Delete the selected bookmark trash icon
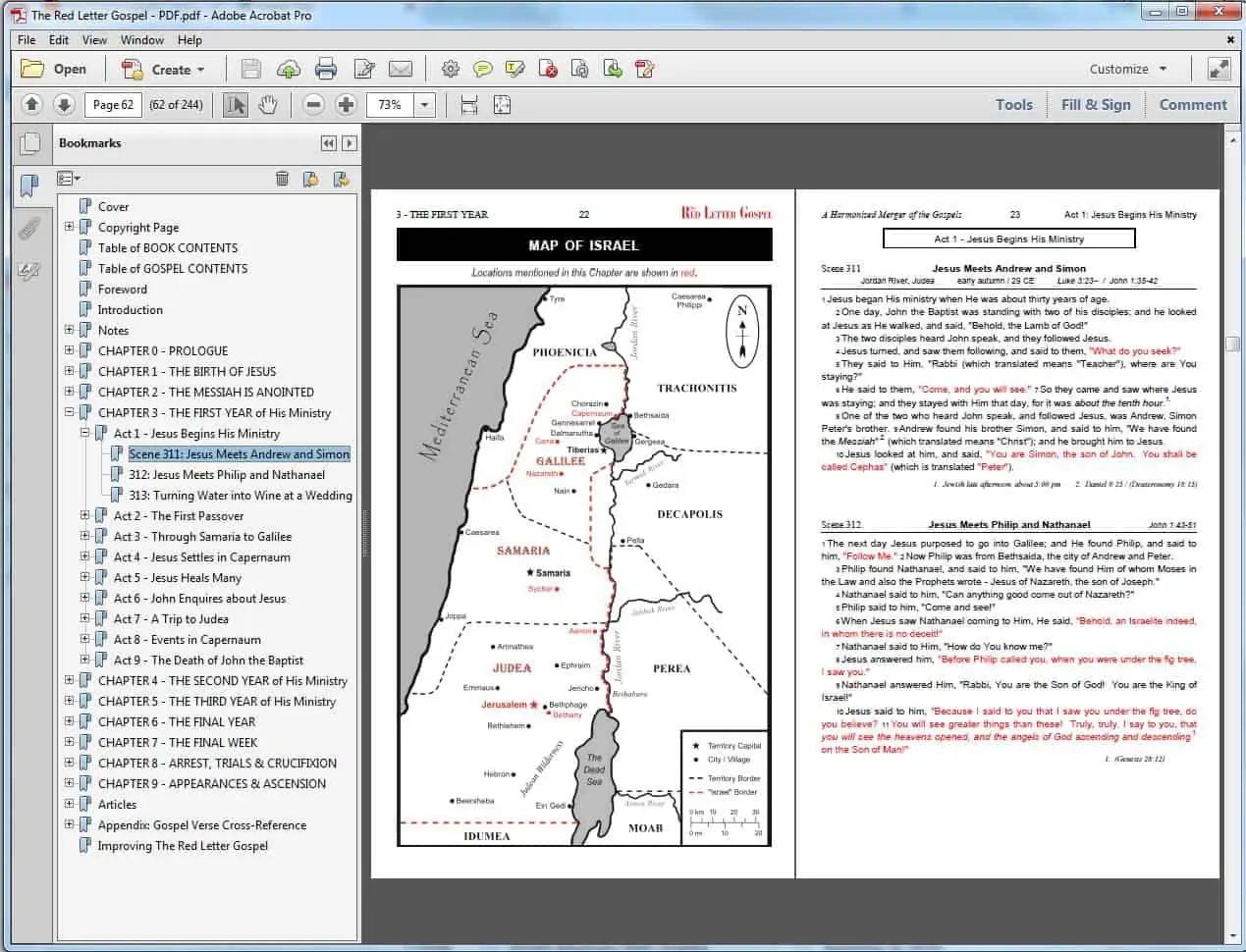Image resolution: width=1246 pixels, height=952 pixels. [x=283, y=178]
